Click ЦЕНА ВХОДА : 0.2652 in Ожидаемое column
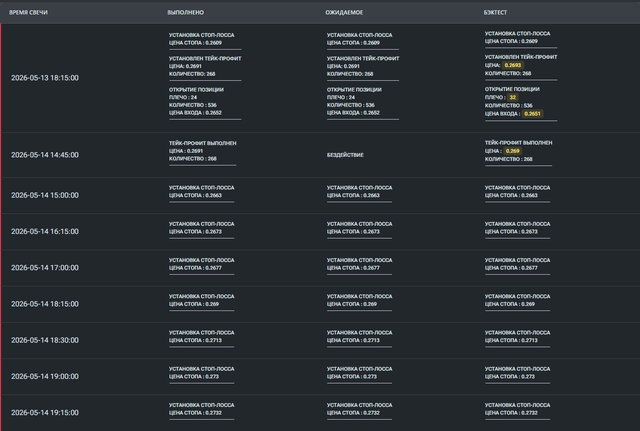640x431 pixels. pyautogui.click(x=353, y=113)
